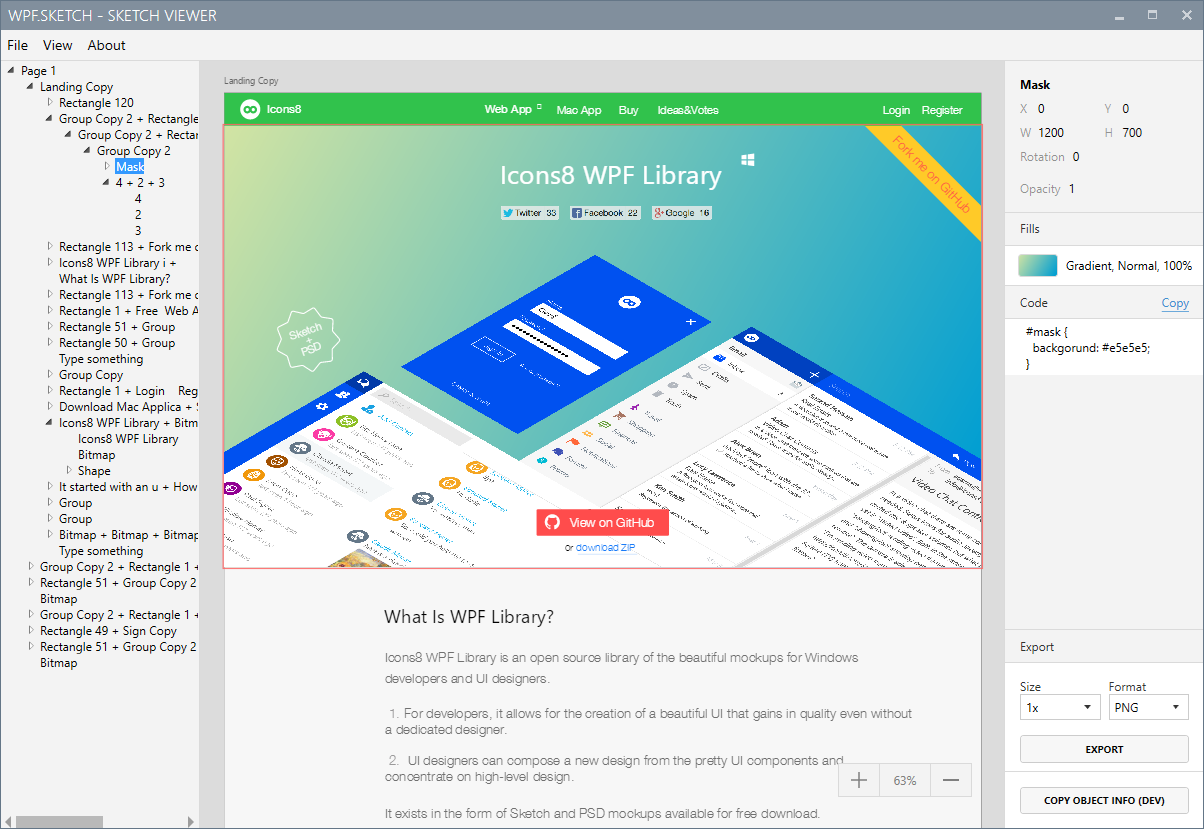Collapse the Group Copy 2 node above Mask
1204x829 pixels.
[x=87, y=150]
